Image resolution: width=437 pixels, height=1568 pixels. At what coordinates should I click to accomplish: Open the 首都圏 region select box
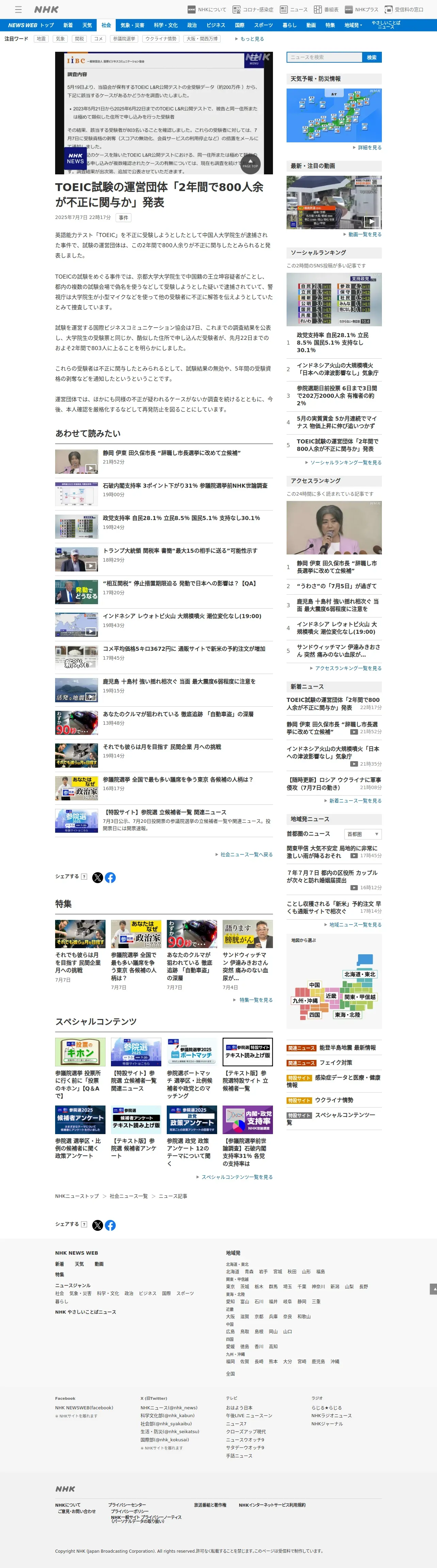[x=363, y=834]
